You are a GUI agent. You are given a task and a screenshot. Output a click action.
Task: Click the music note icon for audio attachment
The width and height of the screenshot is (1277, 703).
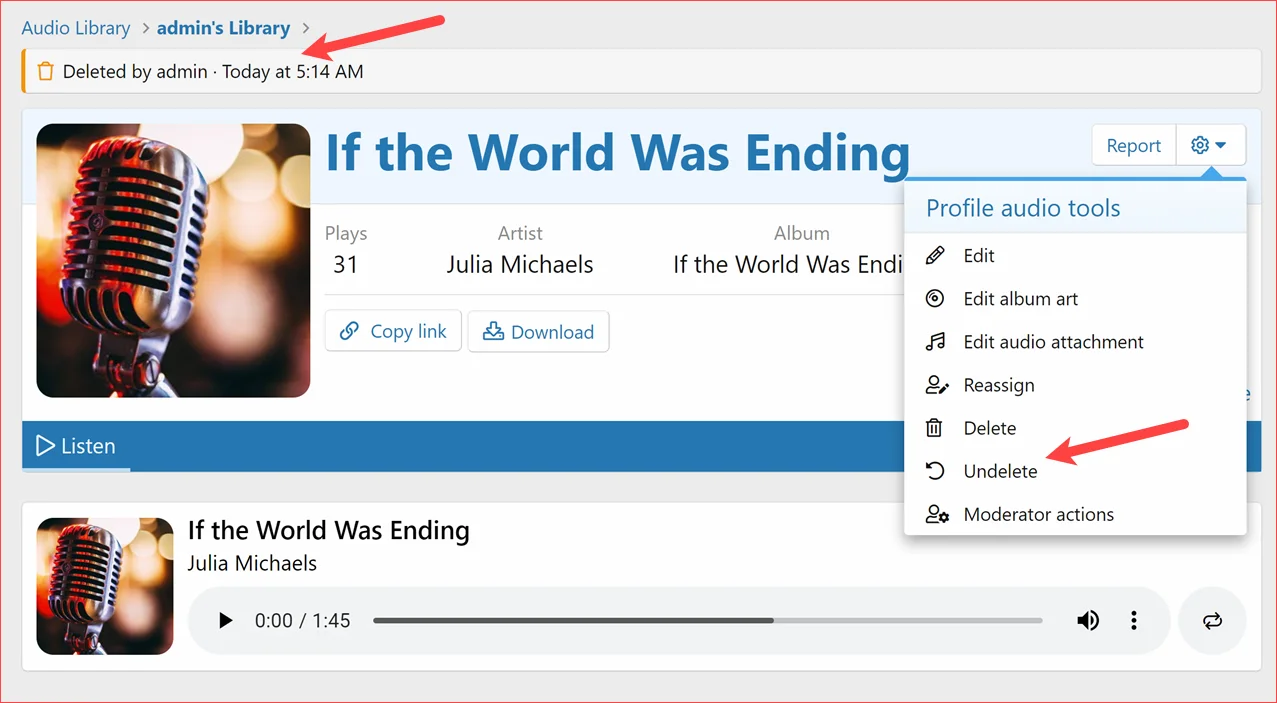pyautogui.click(x=935, y=342)
